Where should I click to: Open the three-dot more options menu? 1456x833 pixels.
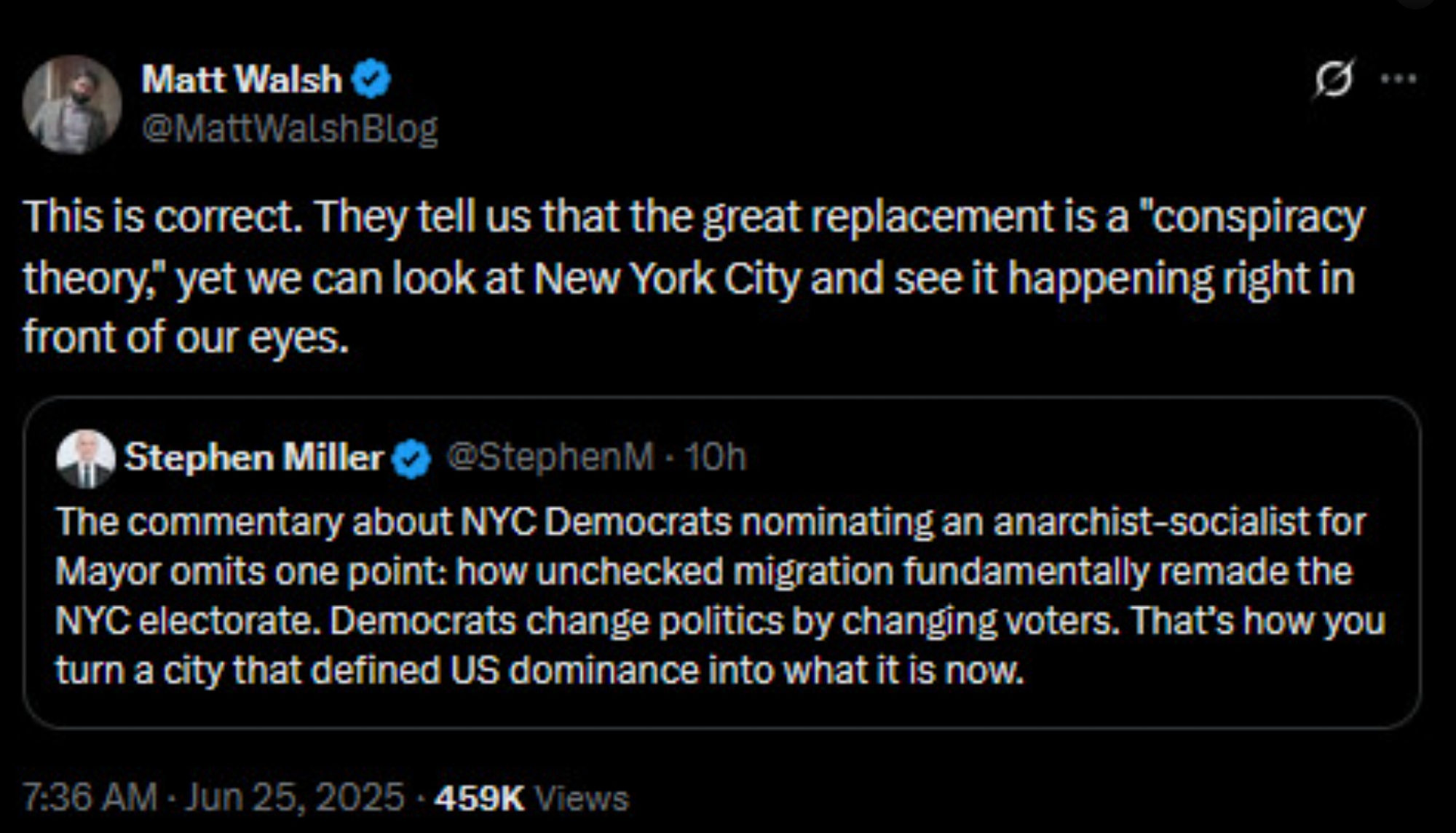click(x=1398, y=79)
